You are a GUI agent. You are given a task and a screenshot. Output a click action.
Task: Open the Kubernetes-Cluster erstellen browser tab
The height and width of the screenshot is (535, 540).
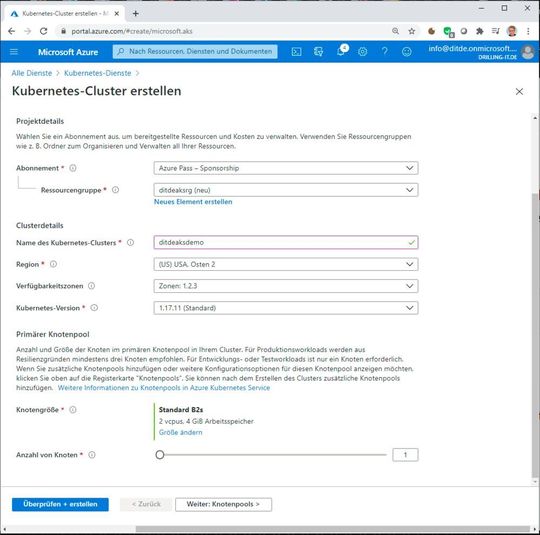64,13
